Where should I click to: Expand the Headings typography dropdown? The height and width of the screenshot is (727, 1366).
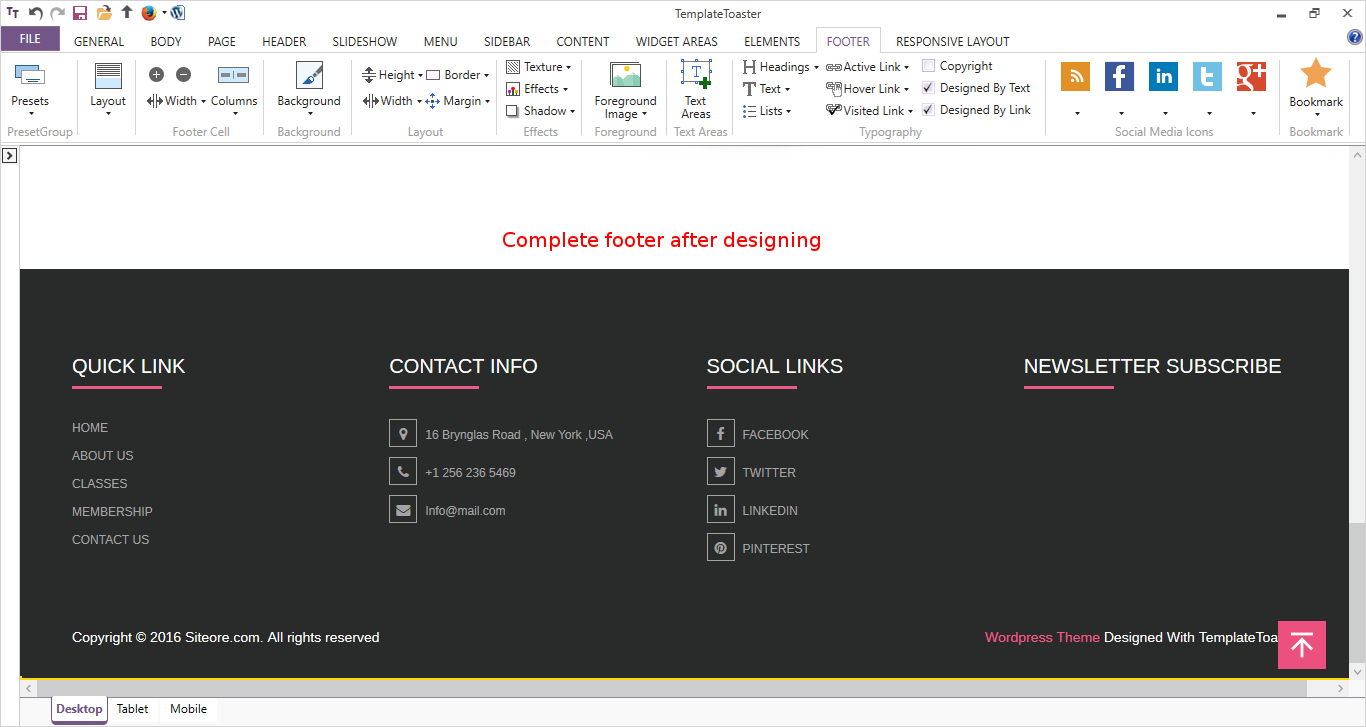click(x=781, y=67)
